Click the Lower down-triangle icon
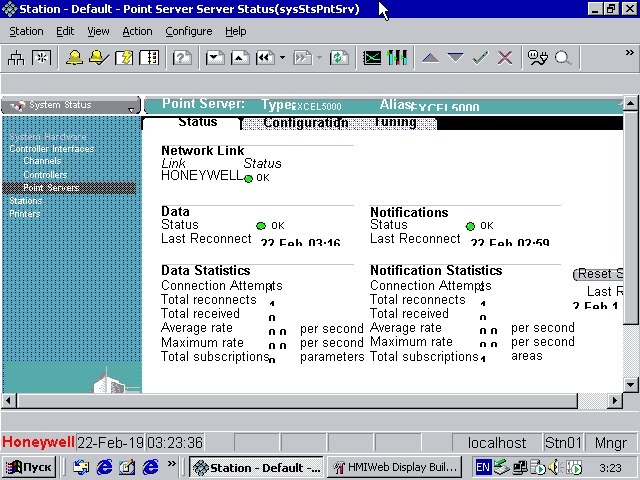The image size is (640, 480). click(x=455, y=58)
